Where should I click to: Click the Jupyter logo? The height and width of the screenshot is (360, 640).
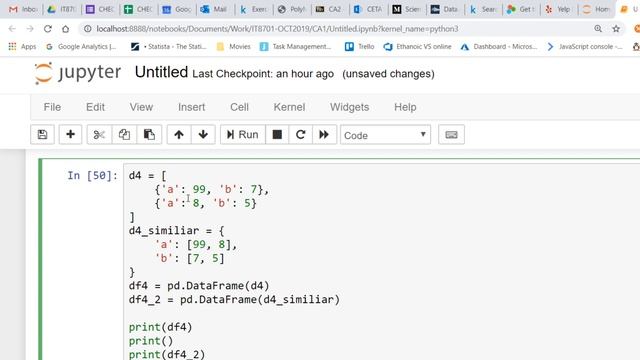[78, 73]
